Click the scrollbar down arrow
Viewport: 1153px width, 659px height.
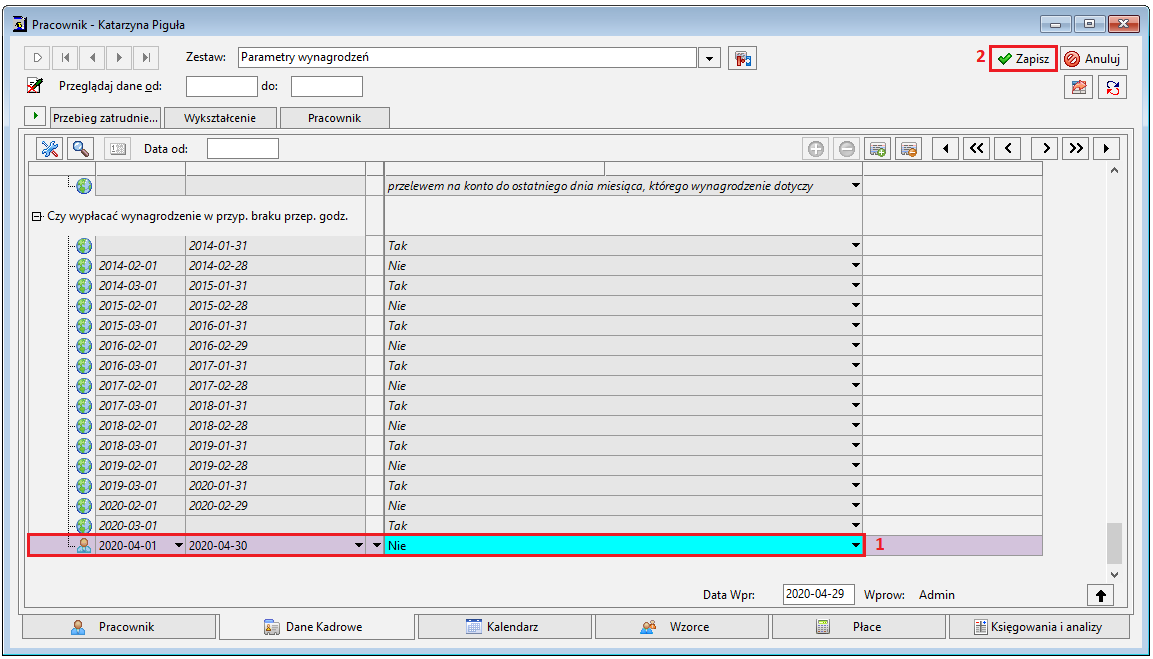(x=1115, y=574)
